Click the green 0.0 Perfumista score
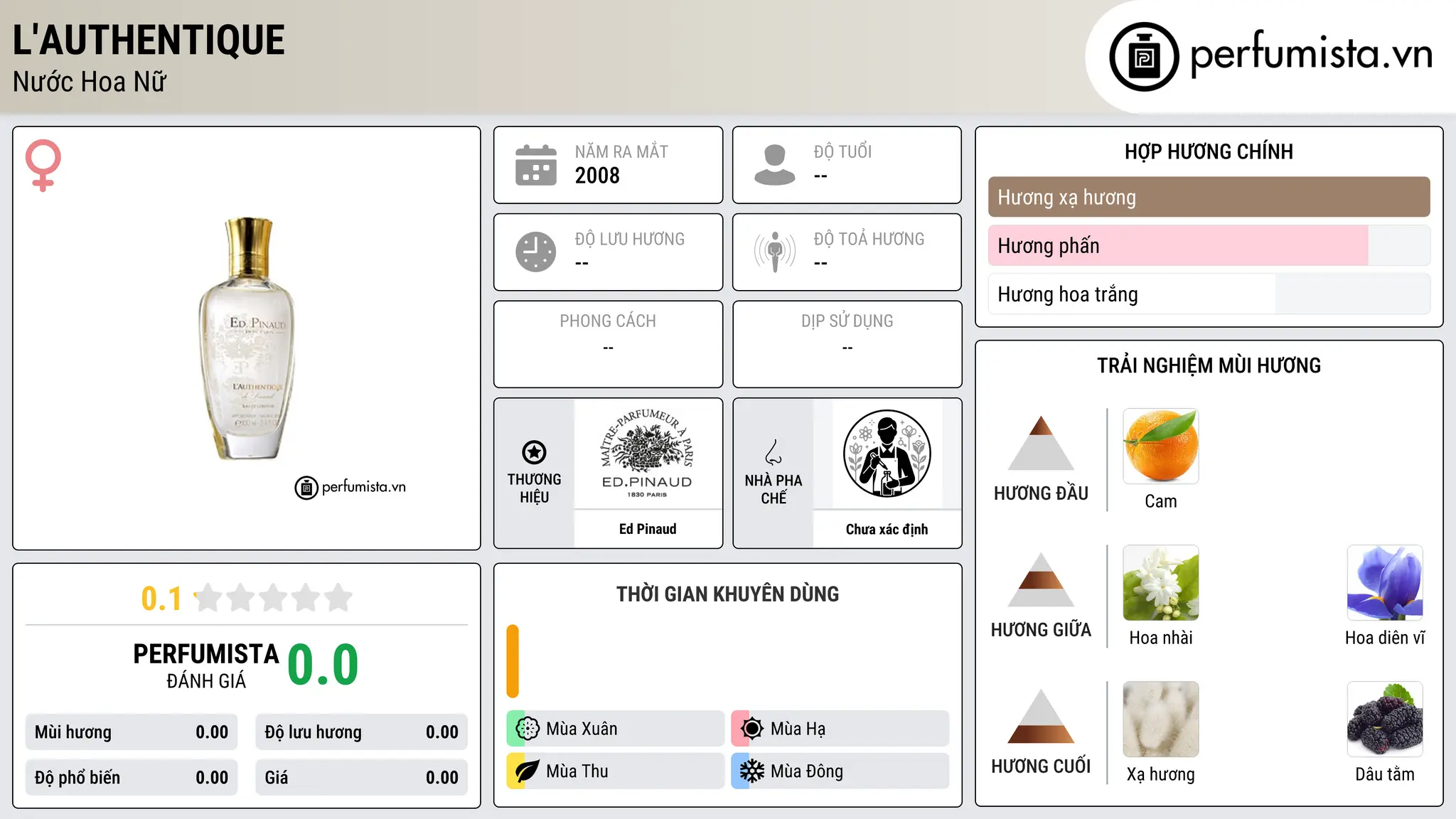This screenshot has height=819, width=1456. point(323,665)
